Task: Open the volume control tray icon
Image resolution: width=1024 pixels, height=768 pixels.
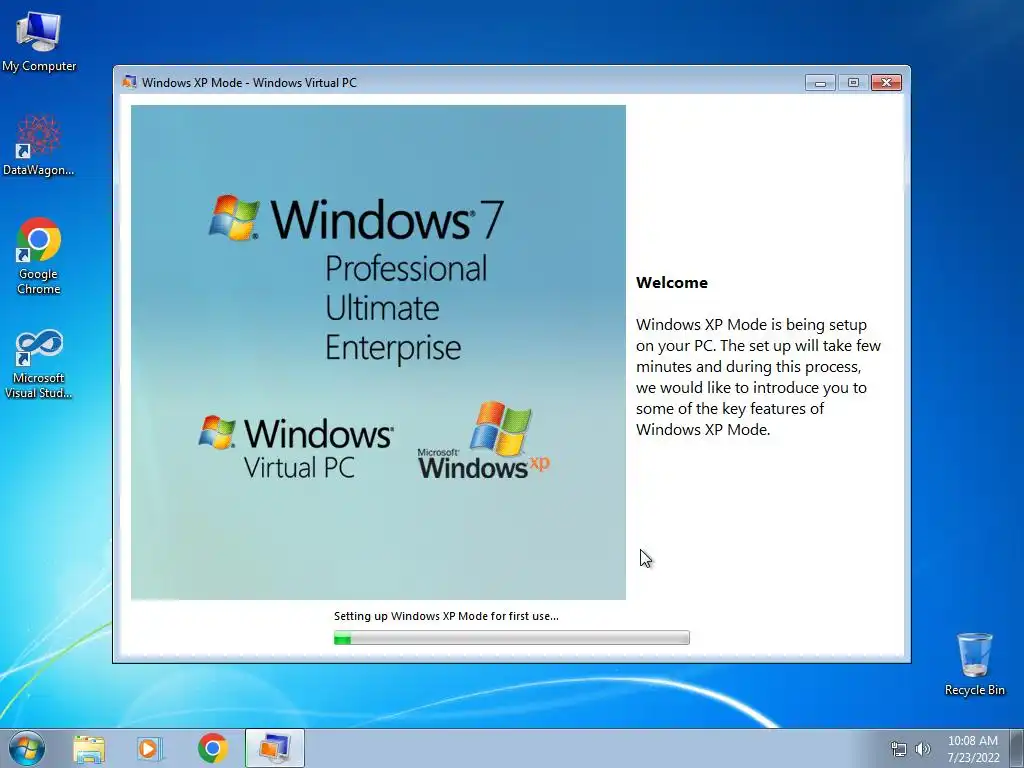Action: [x=923, y=750]
